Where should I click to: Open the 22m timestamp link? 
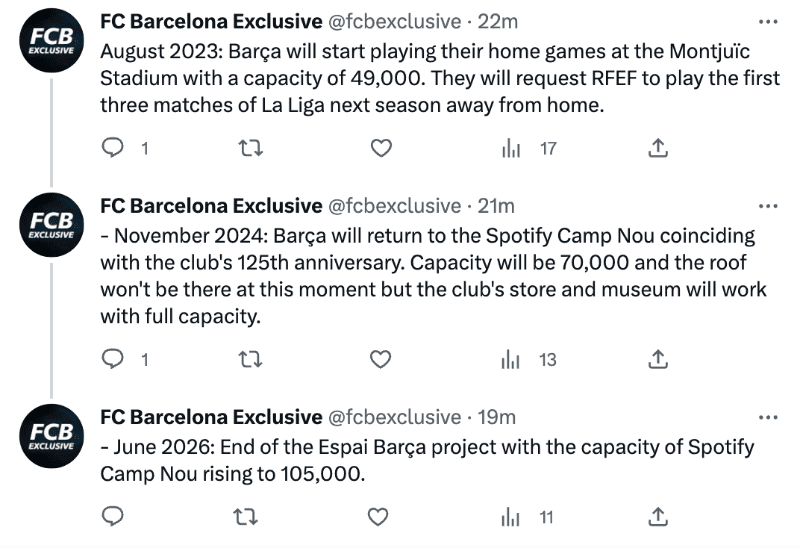click(498, 21)
